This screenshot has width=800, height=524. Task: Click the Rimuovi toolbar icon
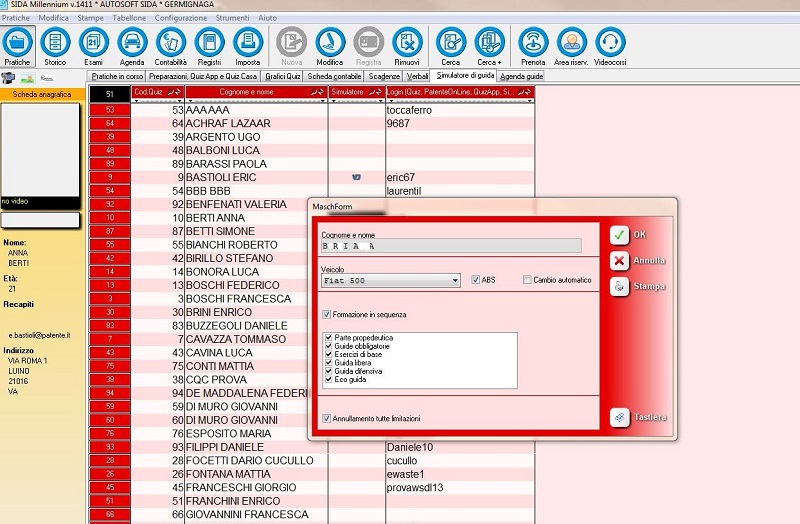(406, 43)
